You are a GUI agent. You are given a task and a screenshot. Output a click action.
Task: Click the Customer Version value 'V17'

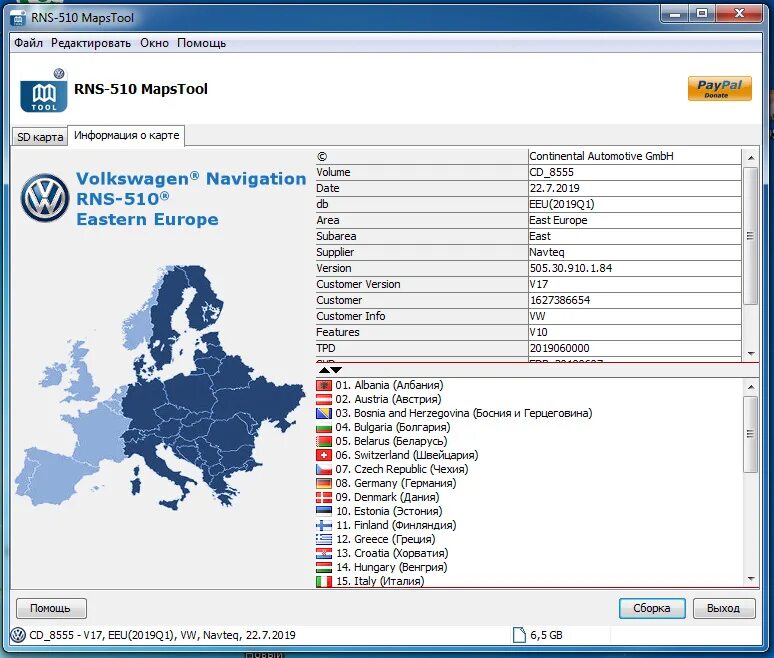tap(634, 284)
